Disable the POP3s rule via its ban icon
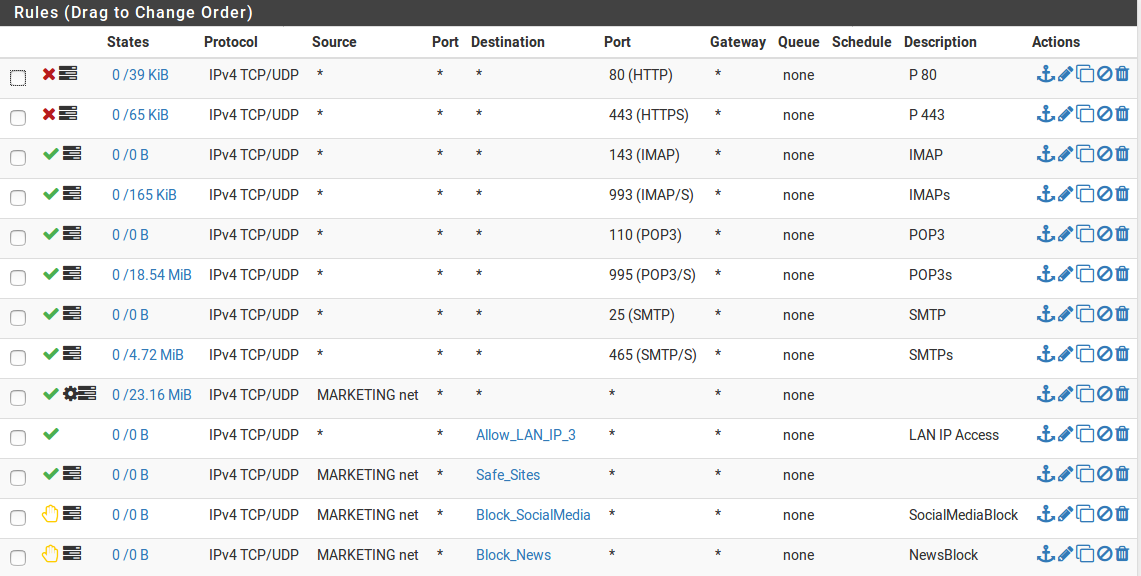The image size is (1141, 576). (1104, 274)
